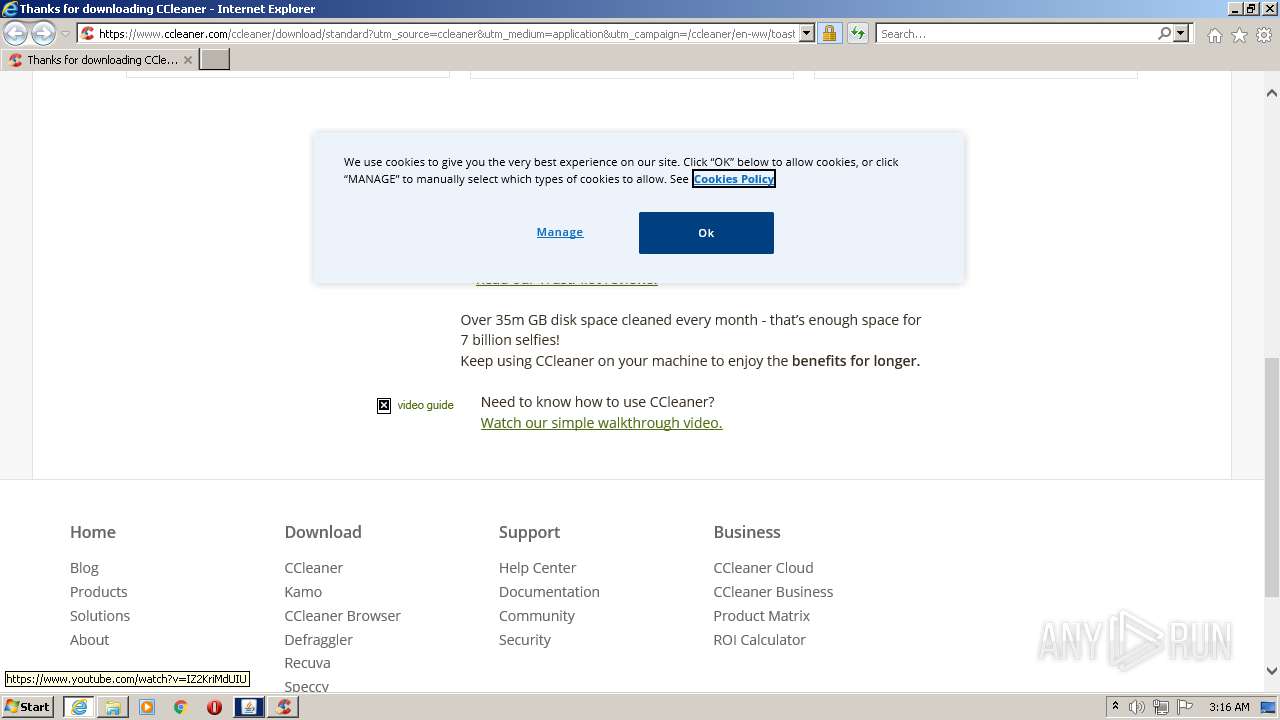The image size is (1280, 720).
Task: Open the CCleaner Cloud footer link
Action: 763,568
